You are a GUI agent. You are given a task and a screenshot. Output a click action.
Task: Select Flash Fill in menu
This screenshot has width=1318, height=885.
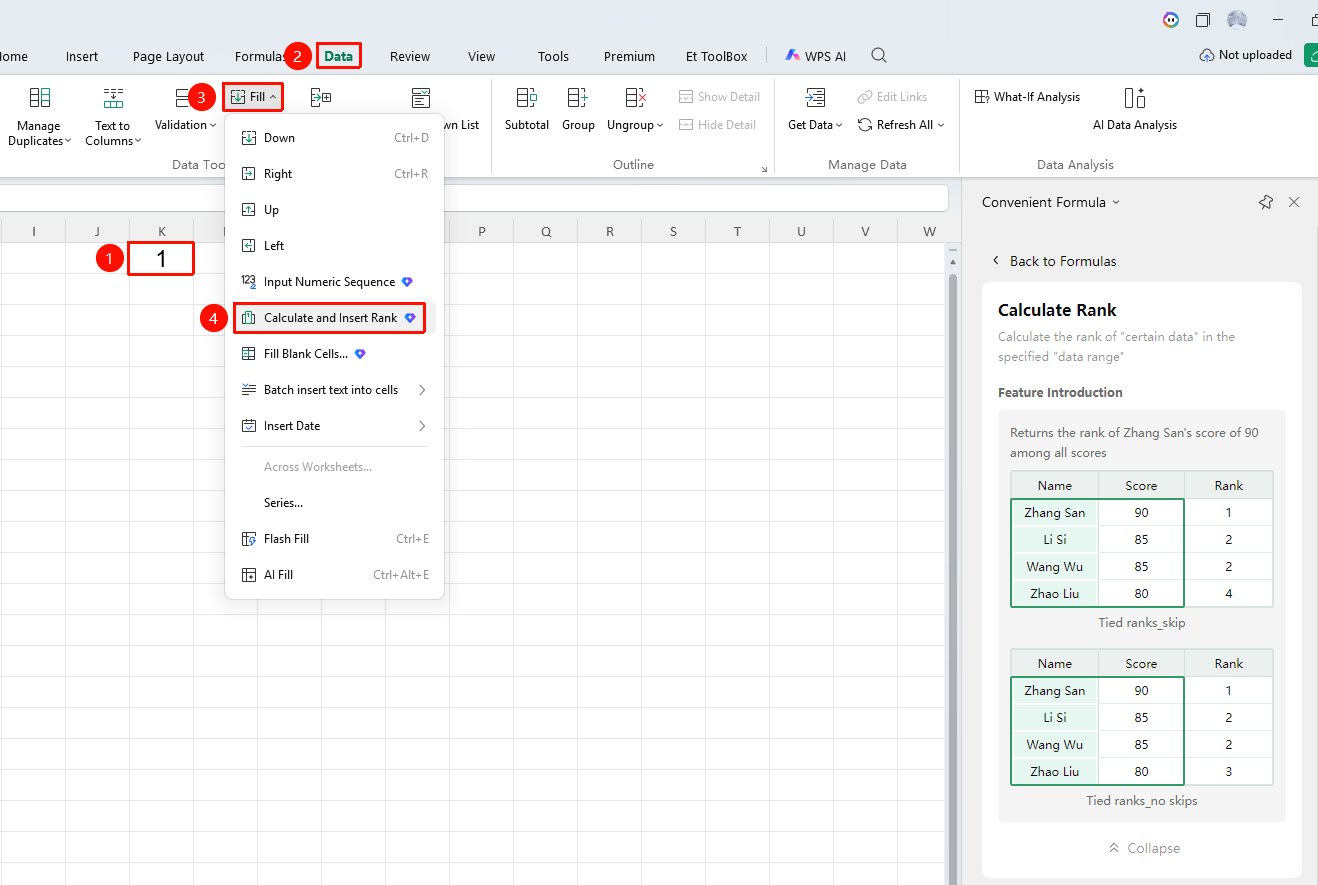[335, 539]
